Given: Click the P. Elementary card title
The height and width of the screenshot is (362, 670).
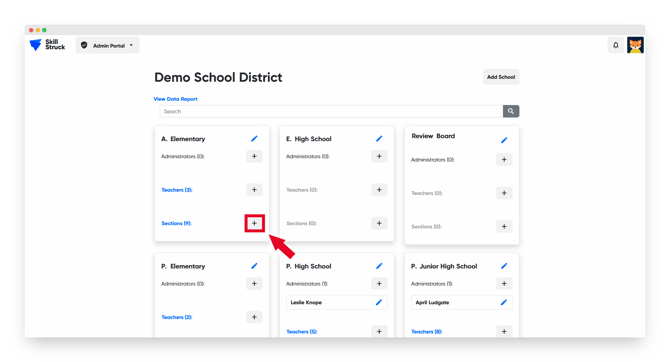Looking at the screenshot, I should (x=183, y=266).
